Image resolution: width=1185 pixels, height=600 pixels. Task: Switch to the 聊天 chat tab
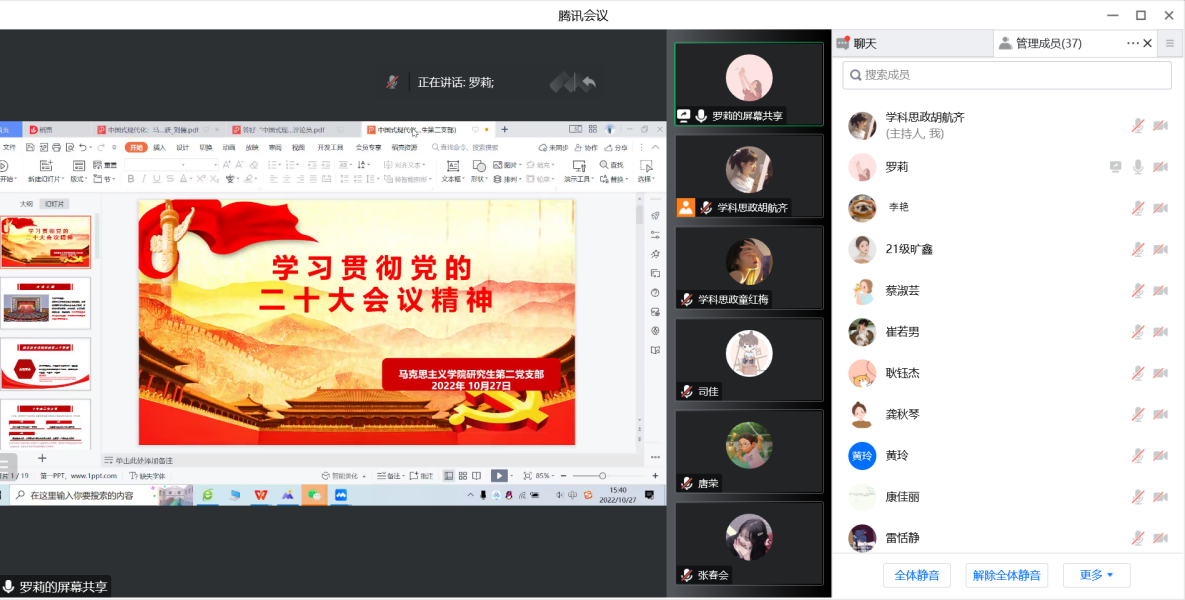(865, 44)
